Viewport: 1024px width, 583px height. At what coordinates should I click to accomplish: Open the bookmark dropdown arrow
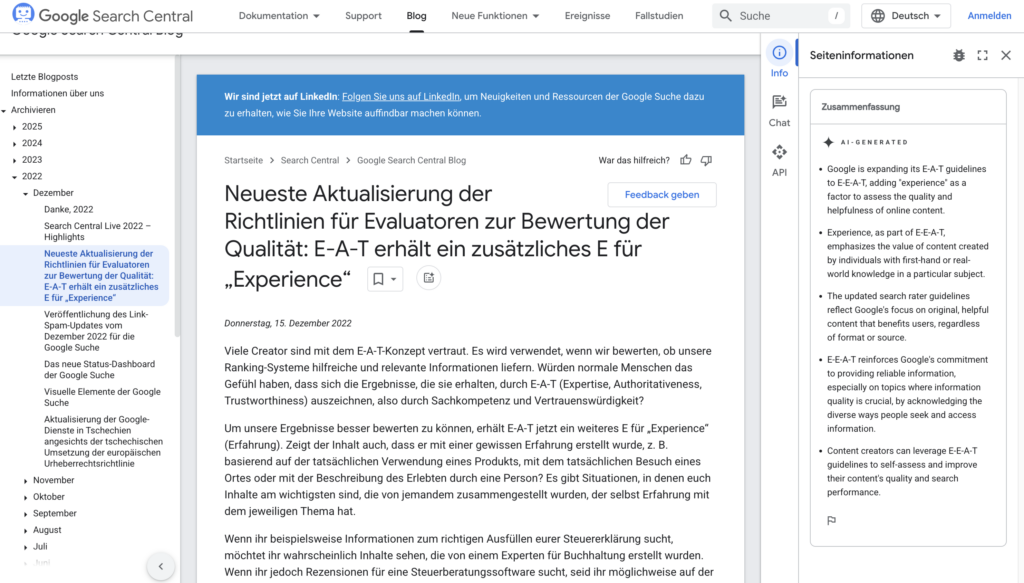[x=394, y=279]
